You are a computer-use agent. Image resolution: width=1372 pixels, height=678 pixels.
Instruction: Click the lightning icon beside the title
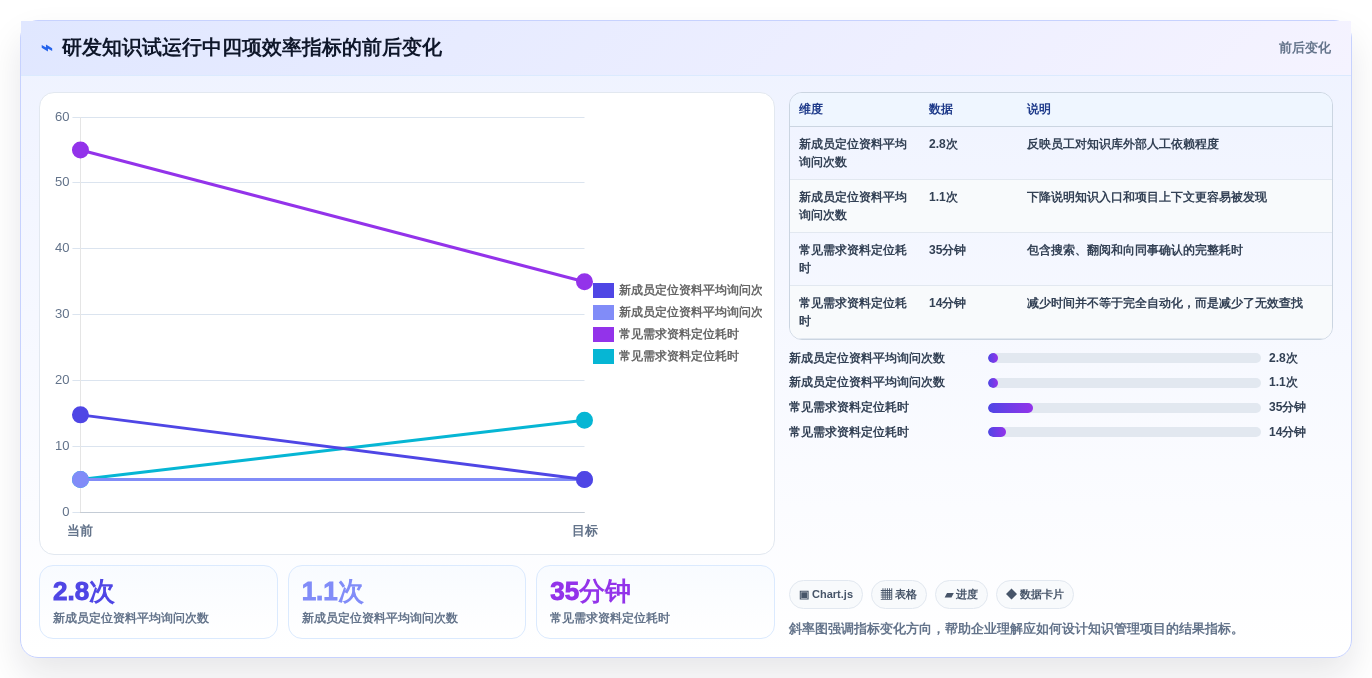click(47, 48)
